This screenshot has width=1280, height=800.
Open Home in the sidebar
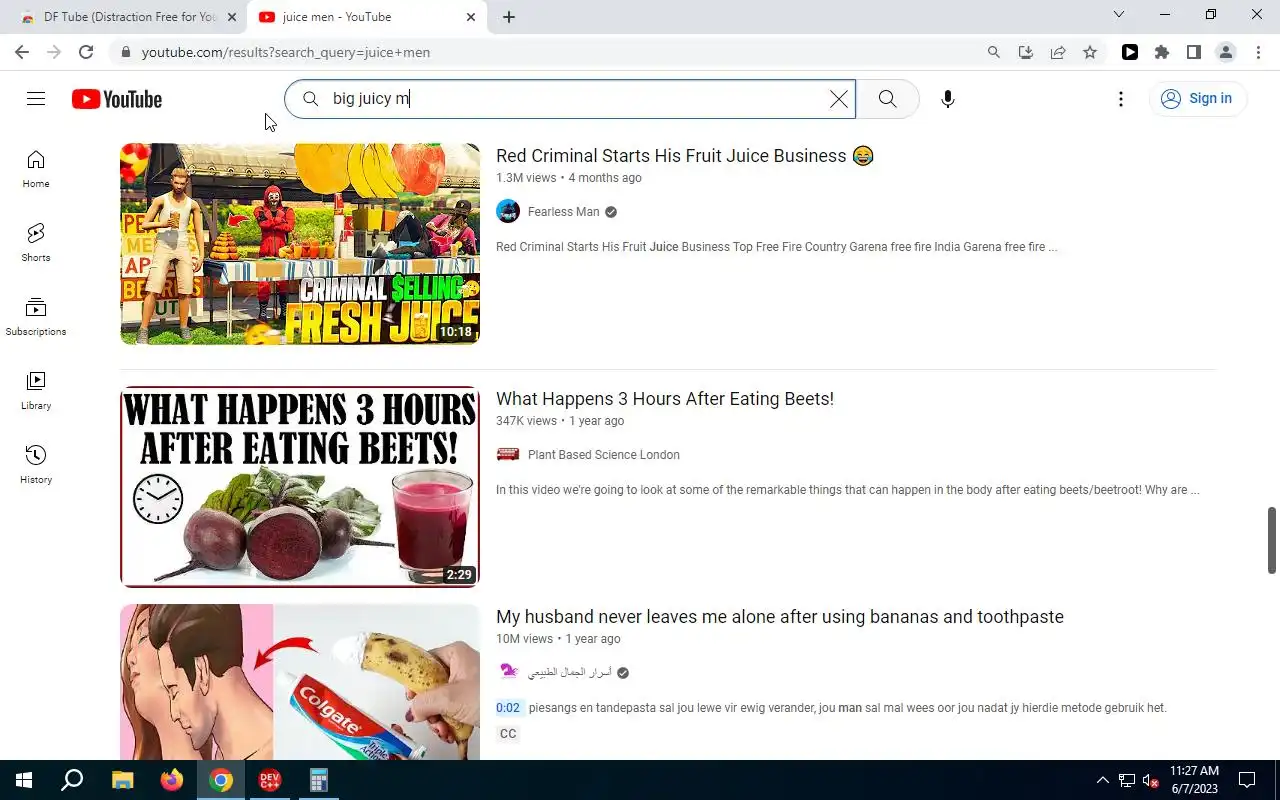[36, 169]
